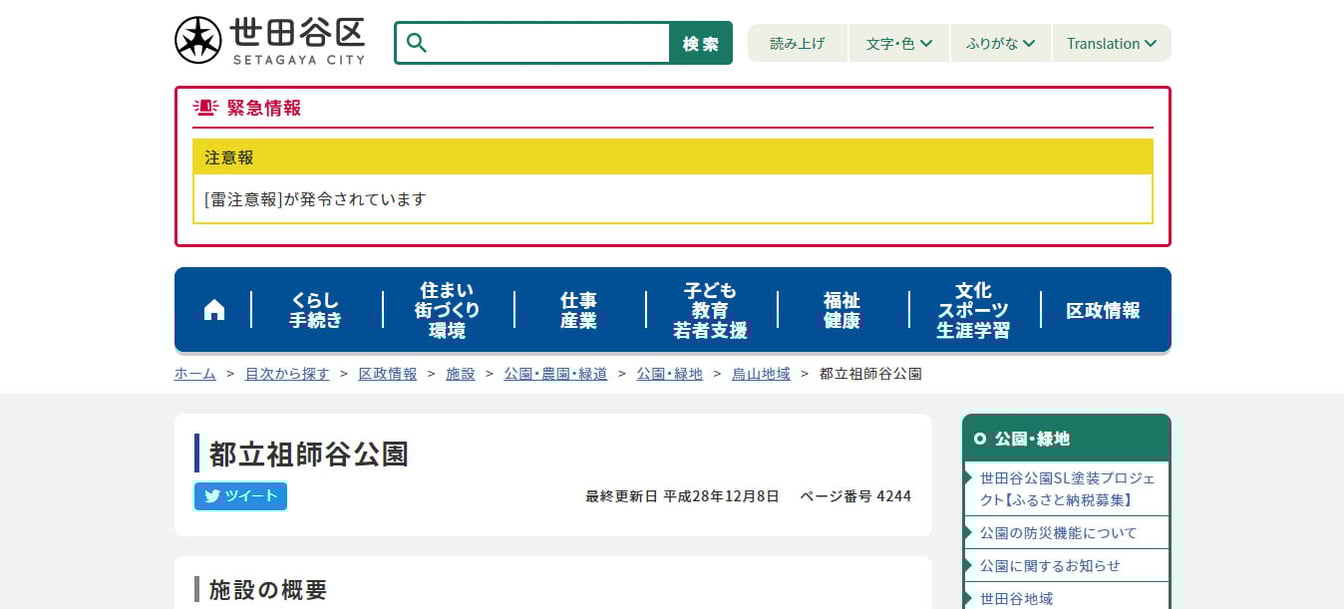Viewport: 1344px width, 609px height.
Task: Click the home icon in navigation bar
Action: 214,310
